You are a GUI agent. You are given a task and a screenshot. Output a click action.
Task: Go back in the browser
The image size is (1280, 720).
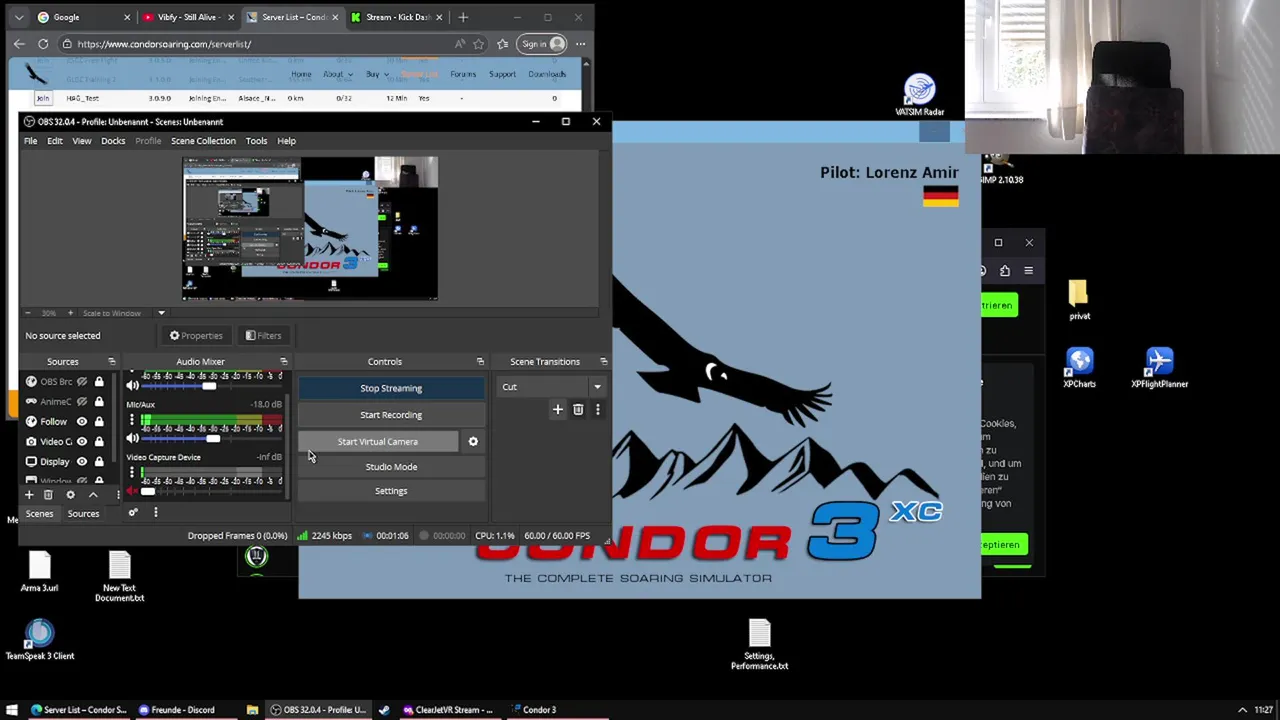[x=19, y=44]
